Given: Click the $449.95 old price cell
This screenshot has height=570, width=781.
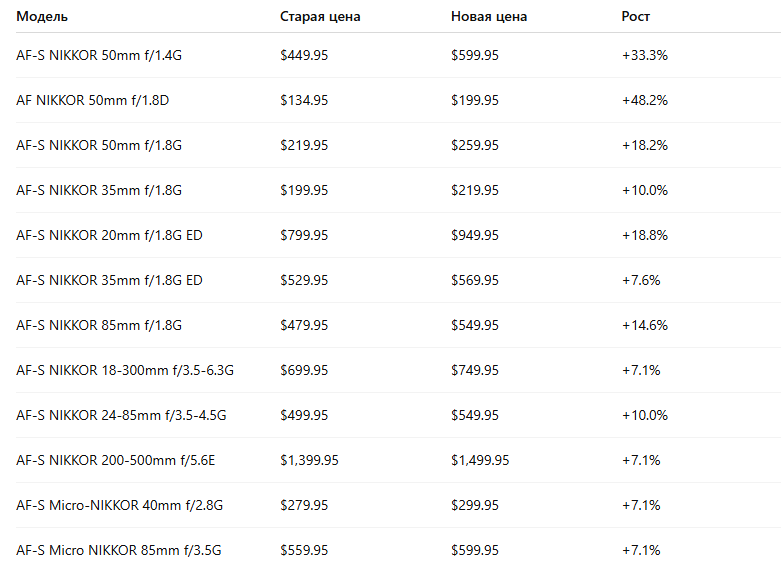Looking at the screenshot, I should pyautogui.click(x=304, y=55).
